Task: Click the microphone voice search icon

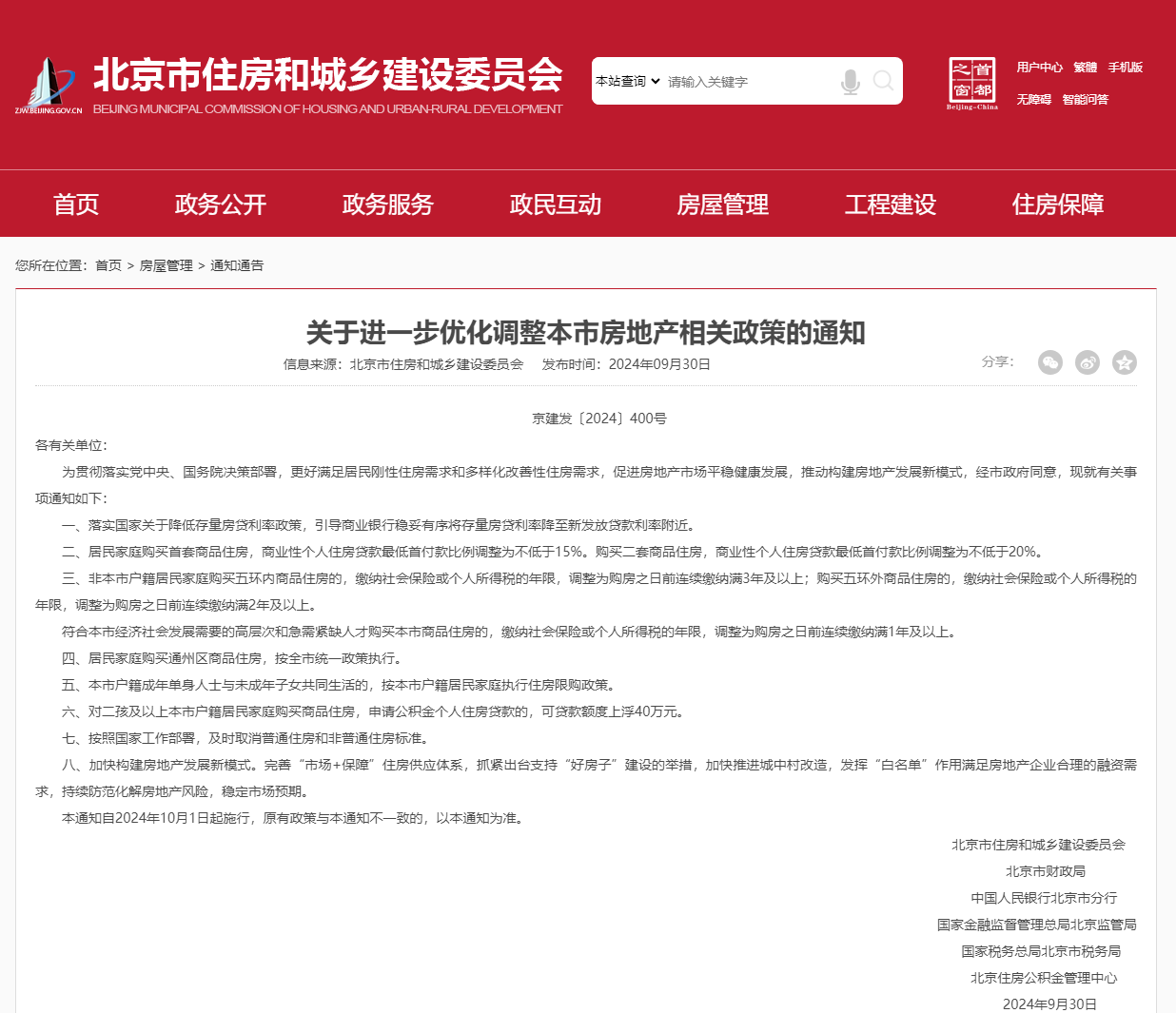Action: point(850,82)
